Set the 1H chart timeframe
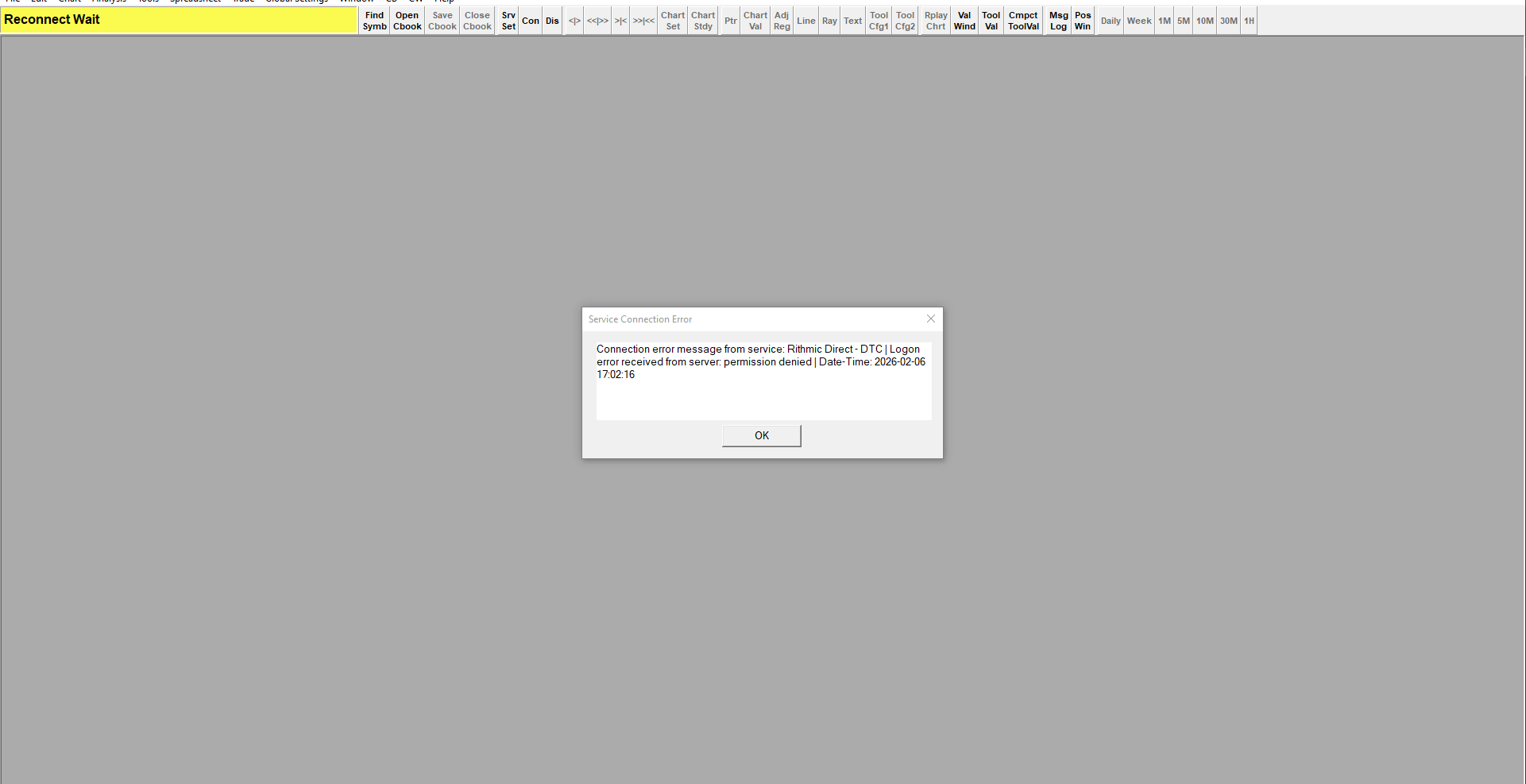The image size is (1526, 784). click(1250, 21)
